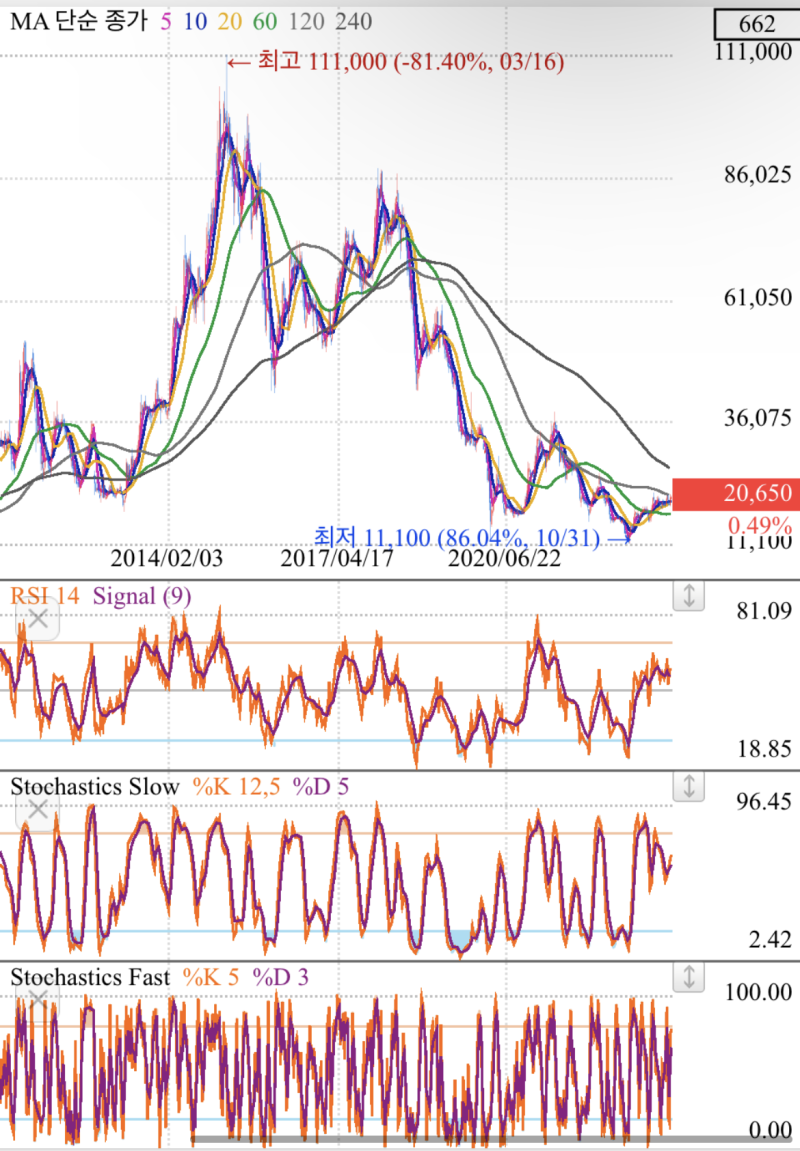Click the Stochastics Slow 96.45 axis value

pos(765,801)
